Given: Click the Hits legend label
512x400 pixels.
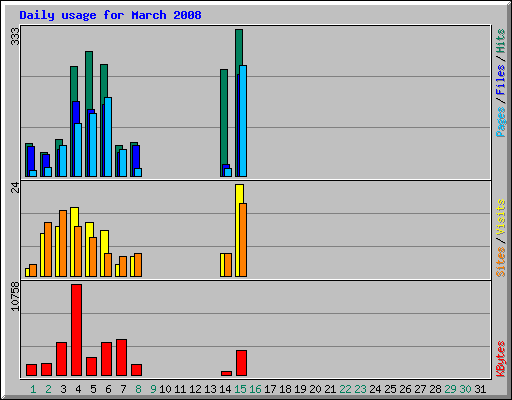Looking at the screenshot, I should coord(501,41).
